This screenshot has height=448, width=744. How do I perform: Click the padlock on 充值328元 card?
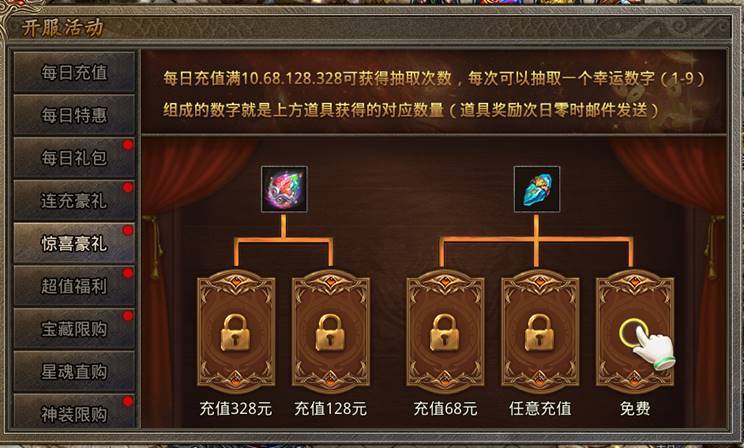[x=236, y=333]
